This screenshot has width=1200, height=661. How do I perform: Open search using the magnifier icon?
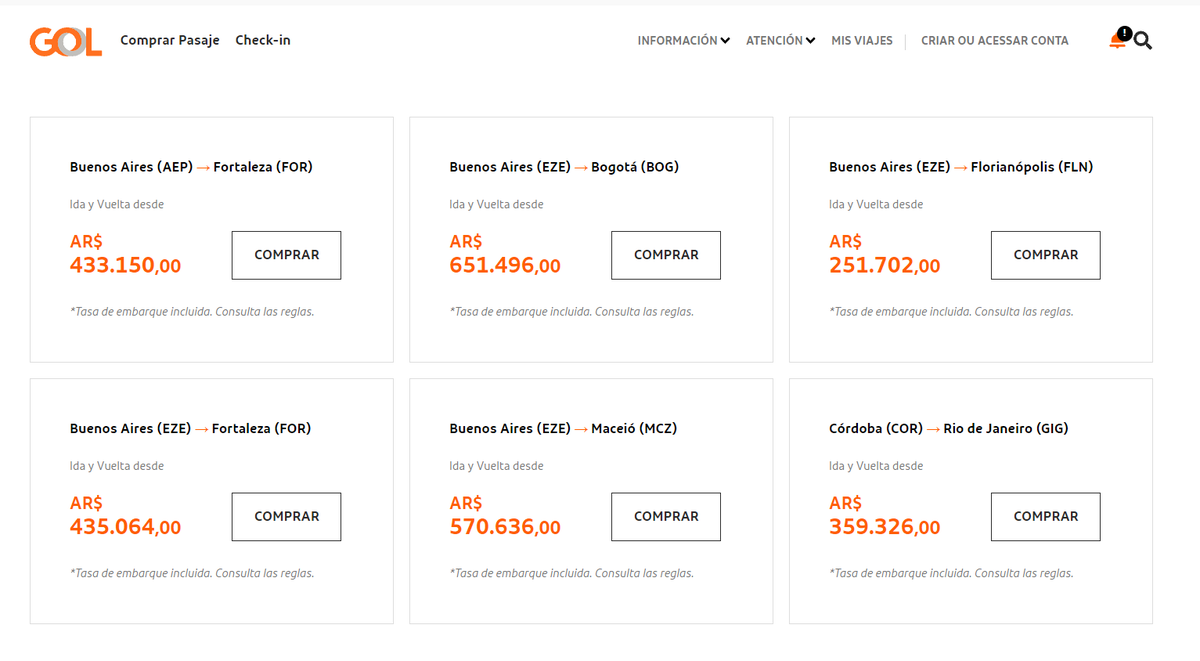1142,41
